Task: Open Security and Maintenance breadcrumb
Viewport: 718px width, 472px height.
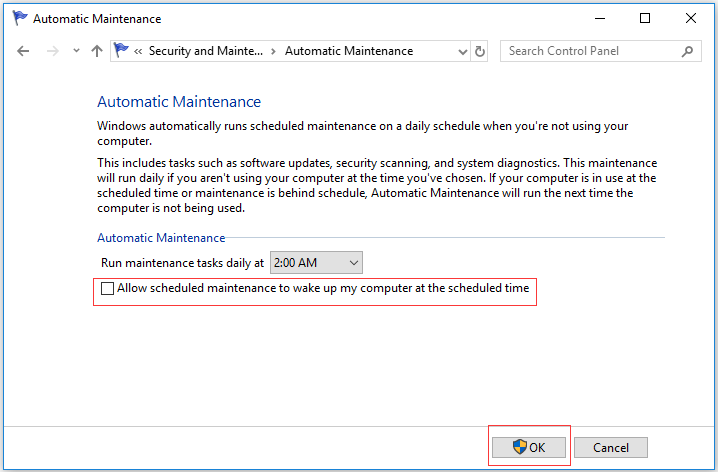Action: coord(206,51)
